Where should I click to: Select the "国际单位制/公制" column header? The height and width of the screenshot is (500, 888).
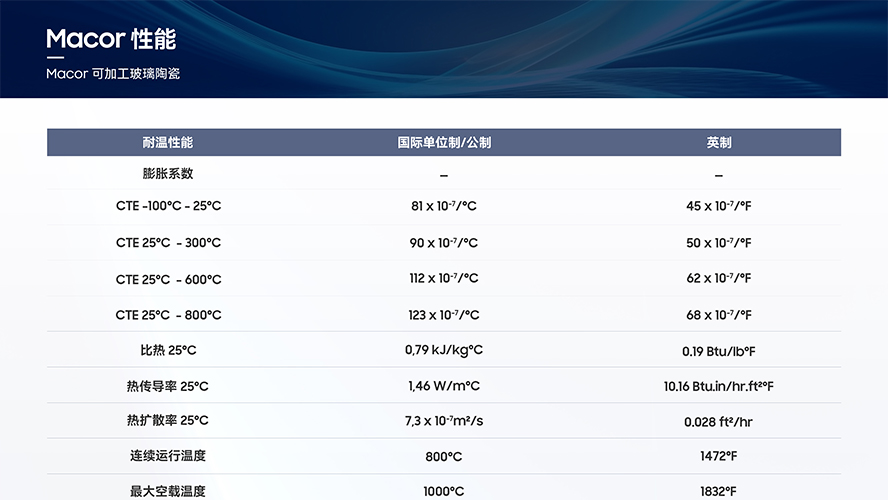443,143
